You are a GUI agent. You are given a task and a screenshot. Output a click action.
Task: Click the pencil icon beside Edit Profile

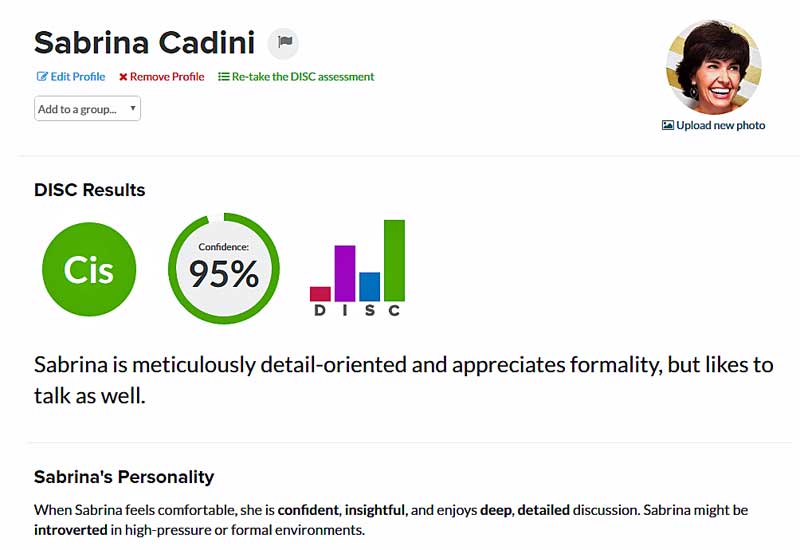[42, 77]
